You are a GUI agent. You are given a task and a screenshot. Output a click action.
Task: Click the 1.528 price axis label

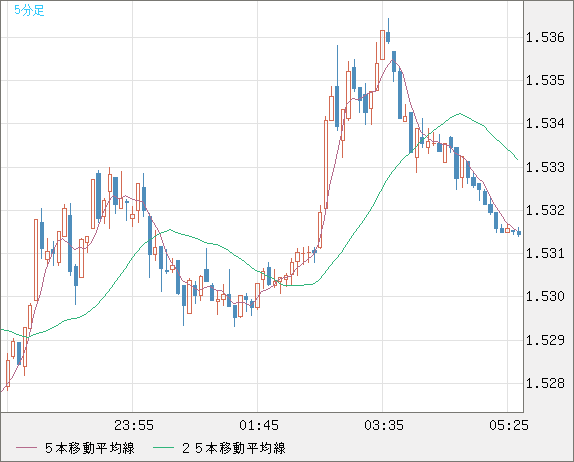pyautogui.click(x=545, y=383)
